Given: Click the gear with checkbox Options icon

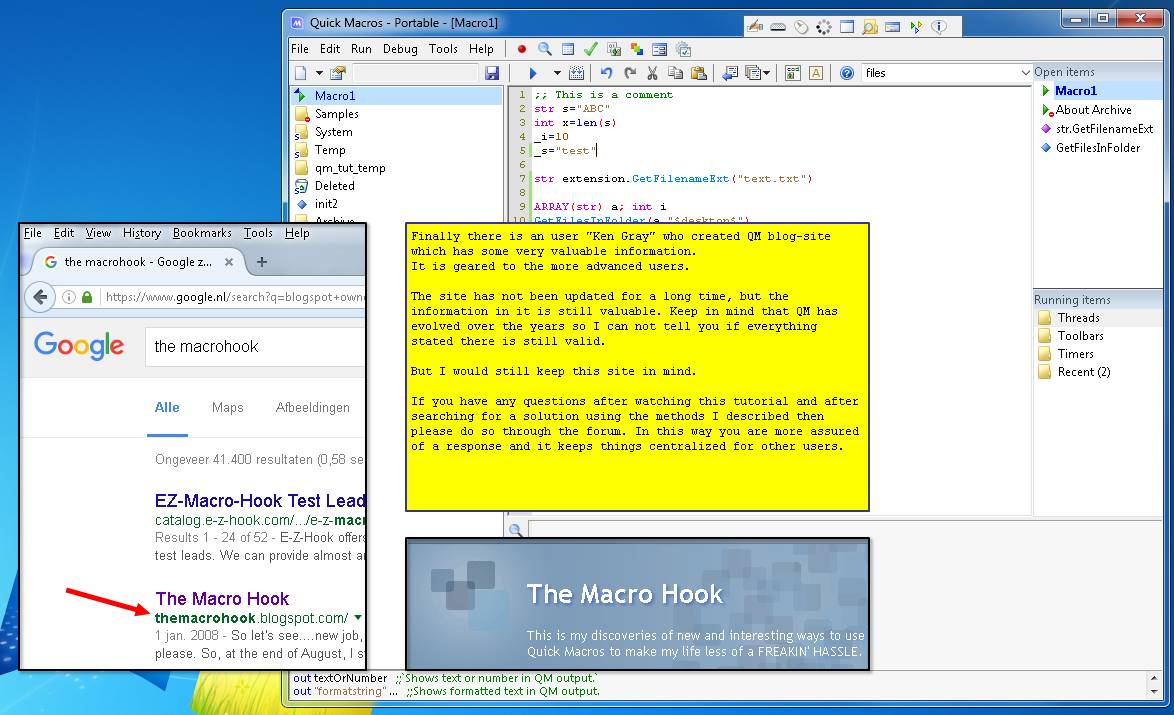Looking at the screenshot, I should pos(684,49).
